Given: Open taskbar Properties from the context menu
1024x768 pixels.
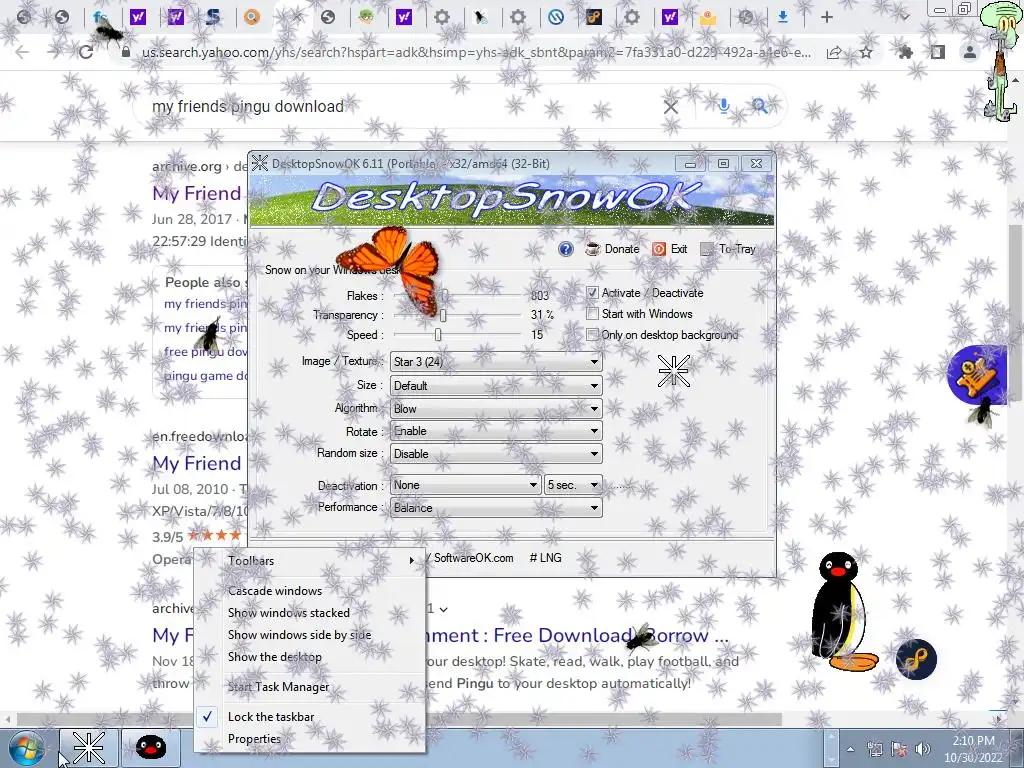Looking at the screenshot, I should tap(310, 739).
